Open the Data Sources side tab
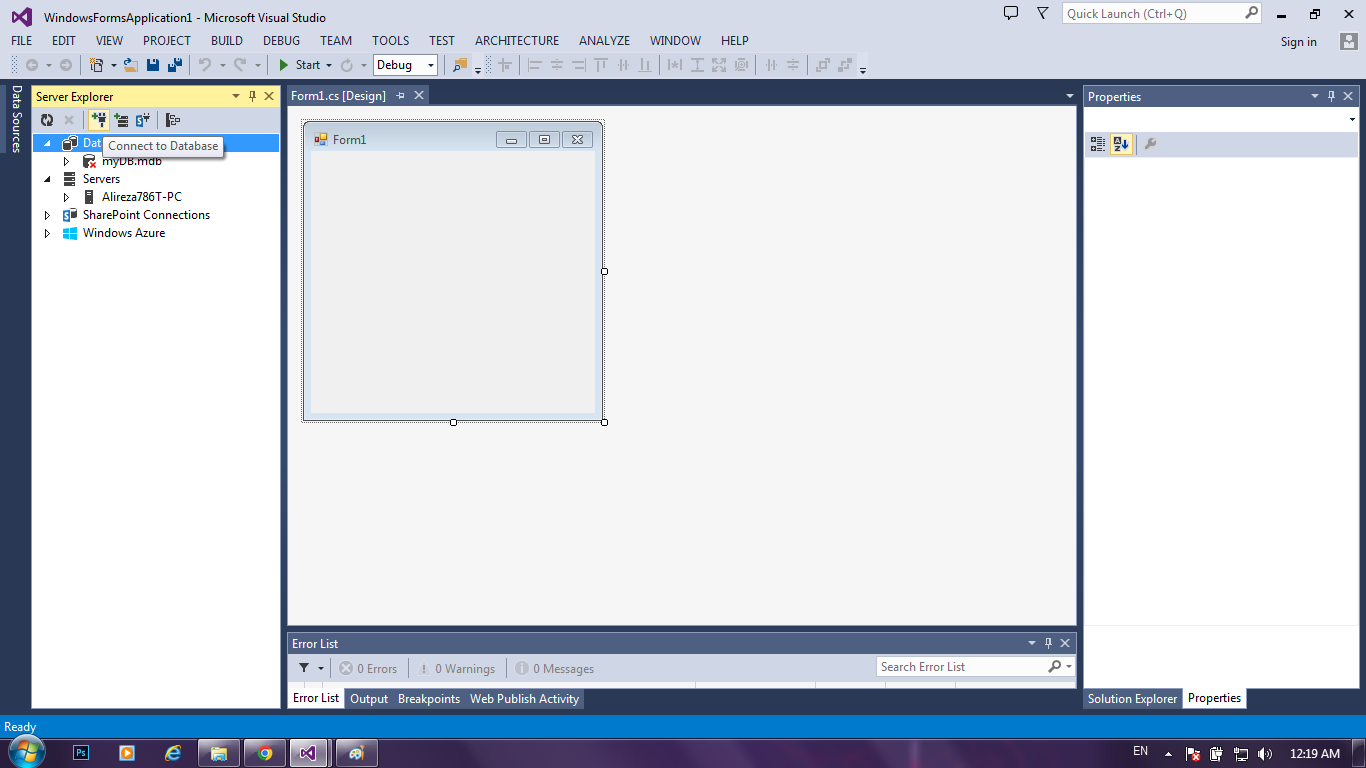 point(16,118)
